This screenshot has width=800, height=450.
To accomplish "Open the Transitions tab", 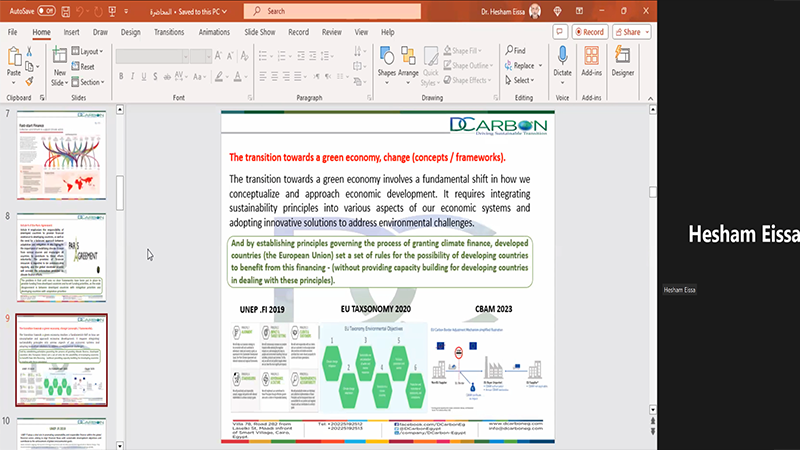I will pos(169,32).
